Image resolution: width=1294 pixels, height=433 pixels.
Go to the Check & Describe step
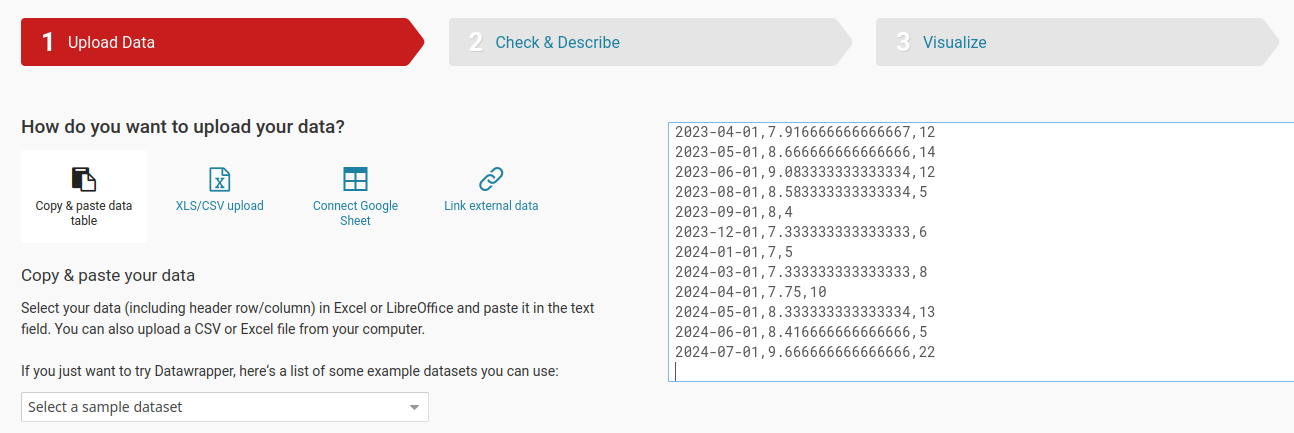tap(557, 42)
